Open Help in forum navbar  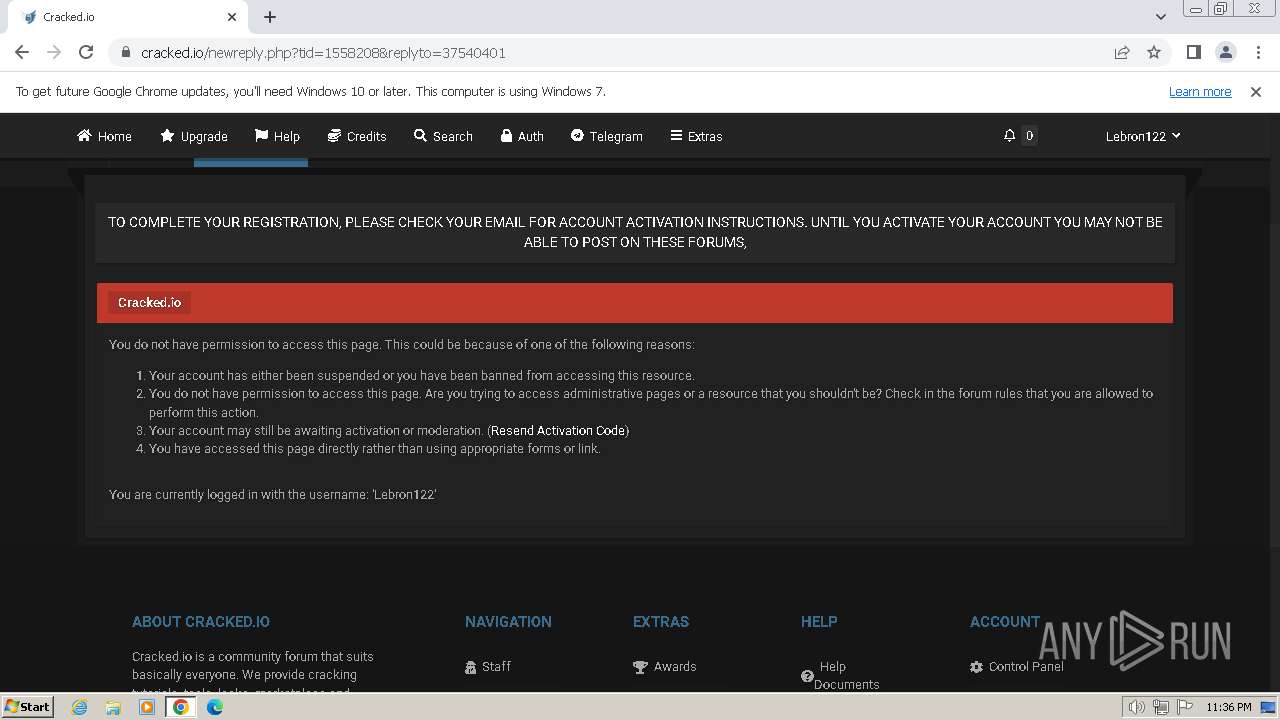tap(277, 136)
